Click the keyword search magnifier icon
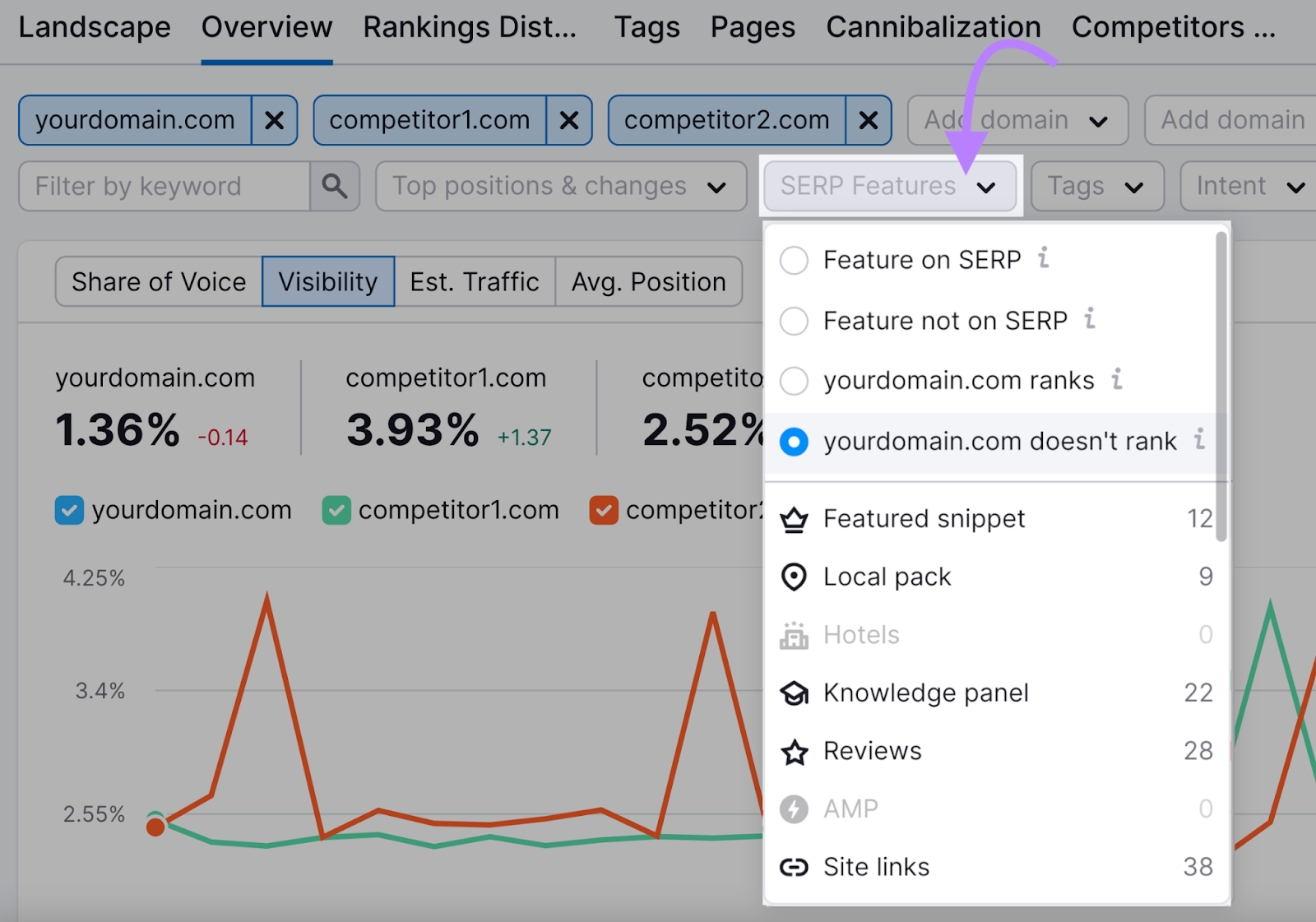This screenshot has width=1316, height=922. [x=335, y=186]
